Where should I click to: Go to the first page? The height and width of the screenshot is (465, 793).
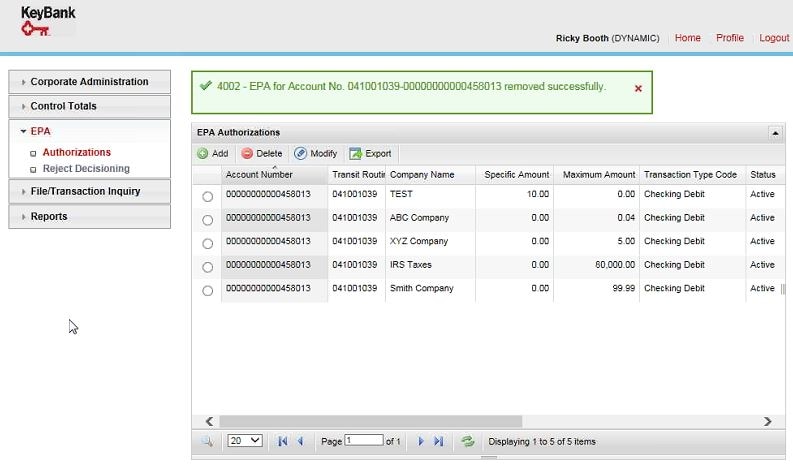pos(283,441)
